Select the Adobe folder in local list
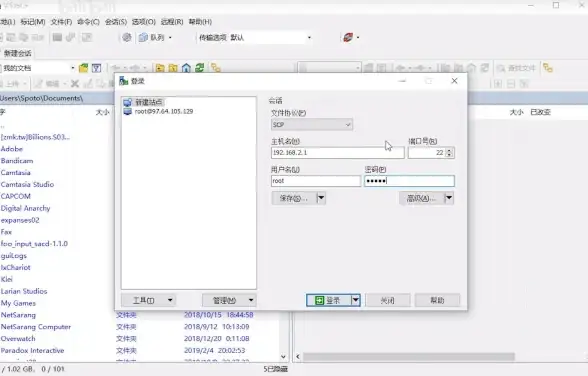588x376 pixels. [x=12, y=149]
